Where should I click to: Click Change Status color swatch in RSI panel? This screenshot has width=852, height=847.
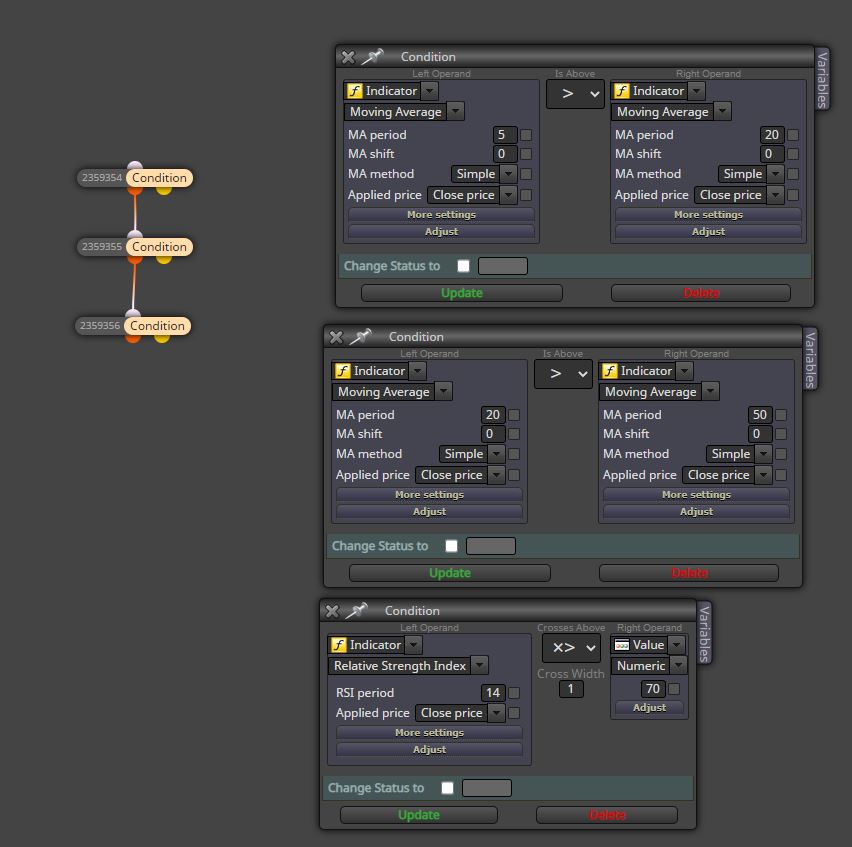(487, 788)
